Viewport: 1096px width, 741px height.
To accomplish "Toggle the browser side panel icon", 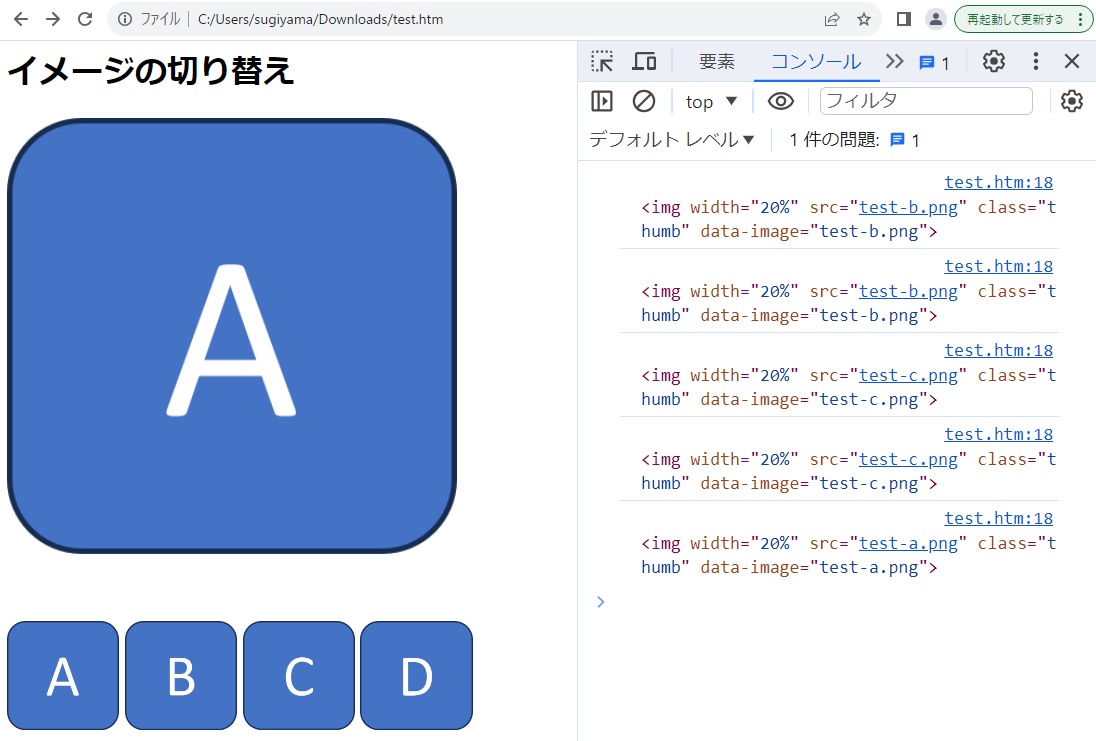I will tap(903, 19).
